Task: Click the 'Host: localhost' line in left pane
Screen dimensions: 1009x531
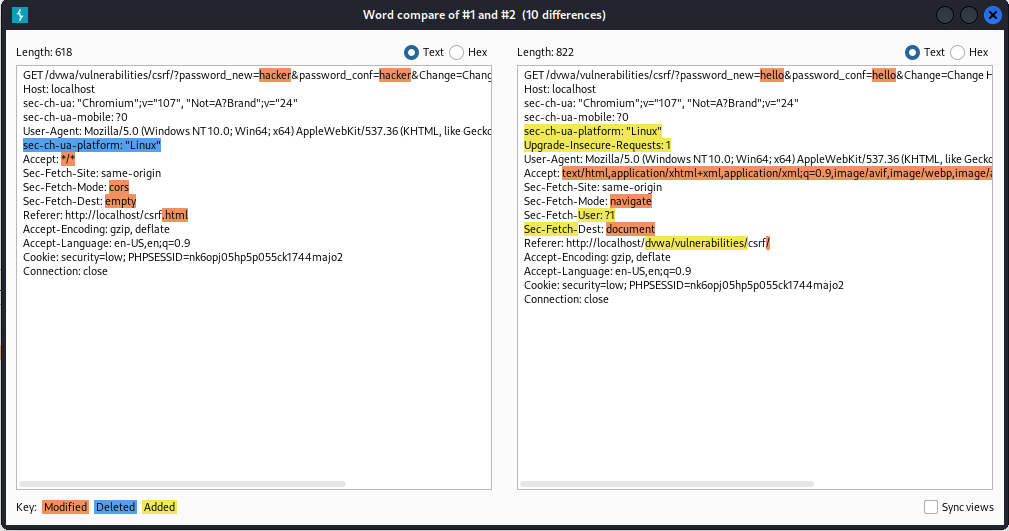Action: 59,89
